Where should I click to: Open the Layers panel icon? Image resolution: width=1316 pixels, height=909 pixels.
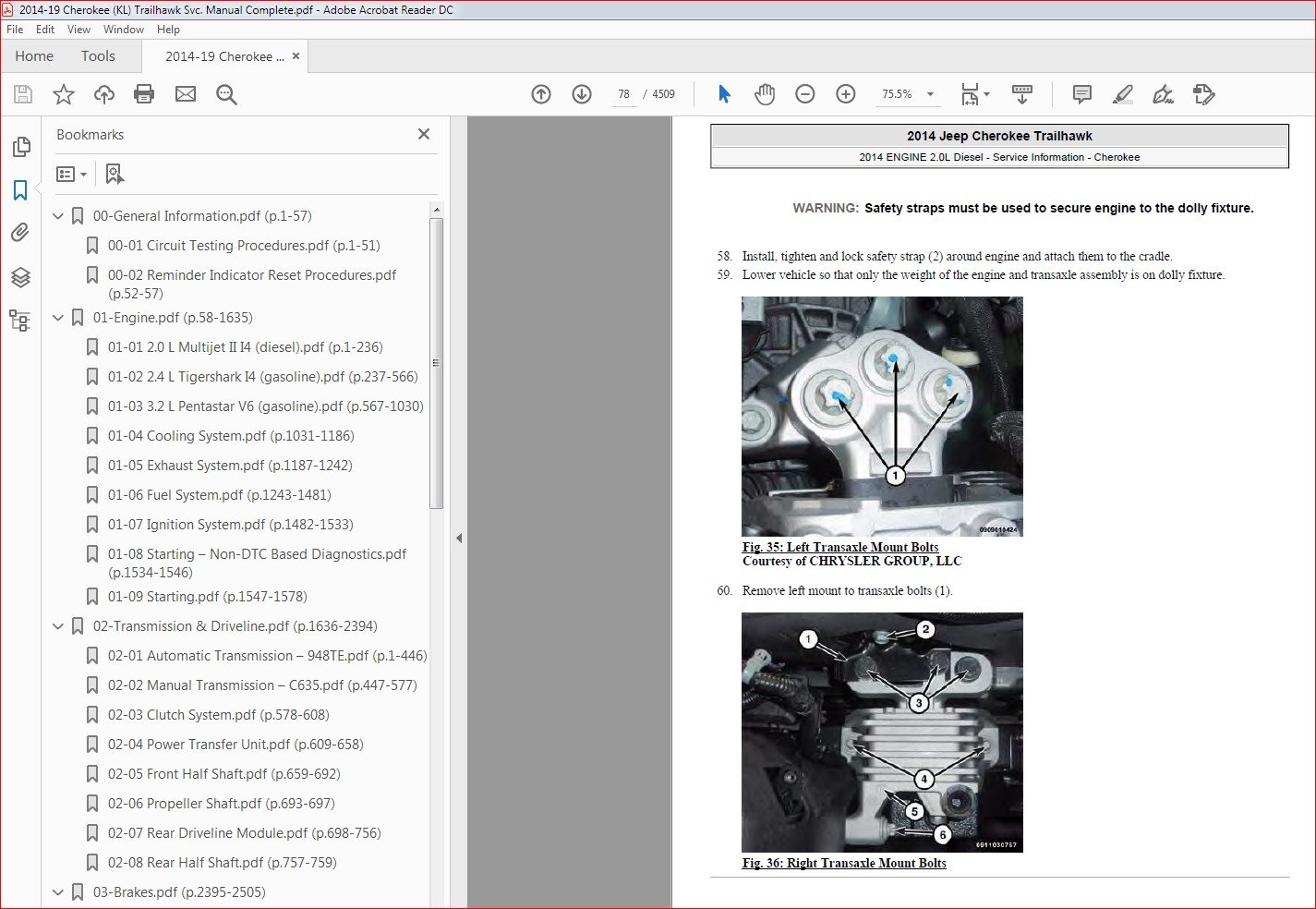20,277
